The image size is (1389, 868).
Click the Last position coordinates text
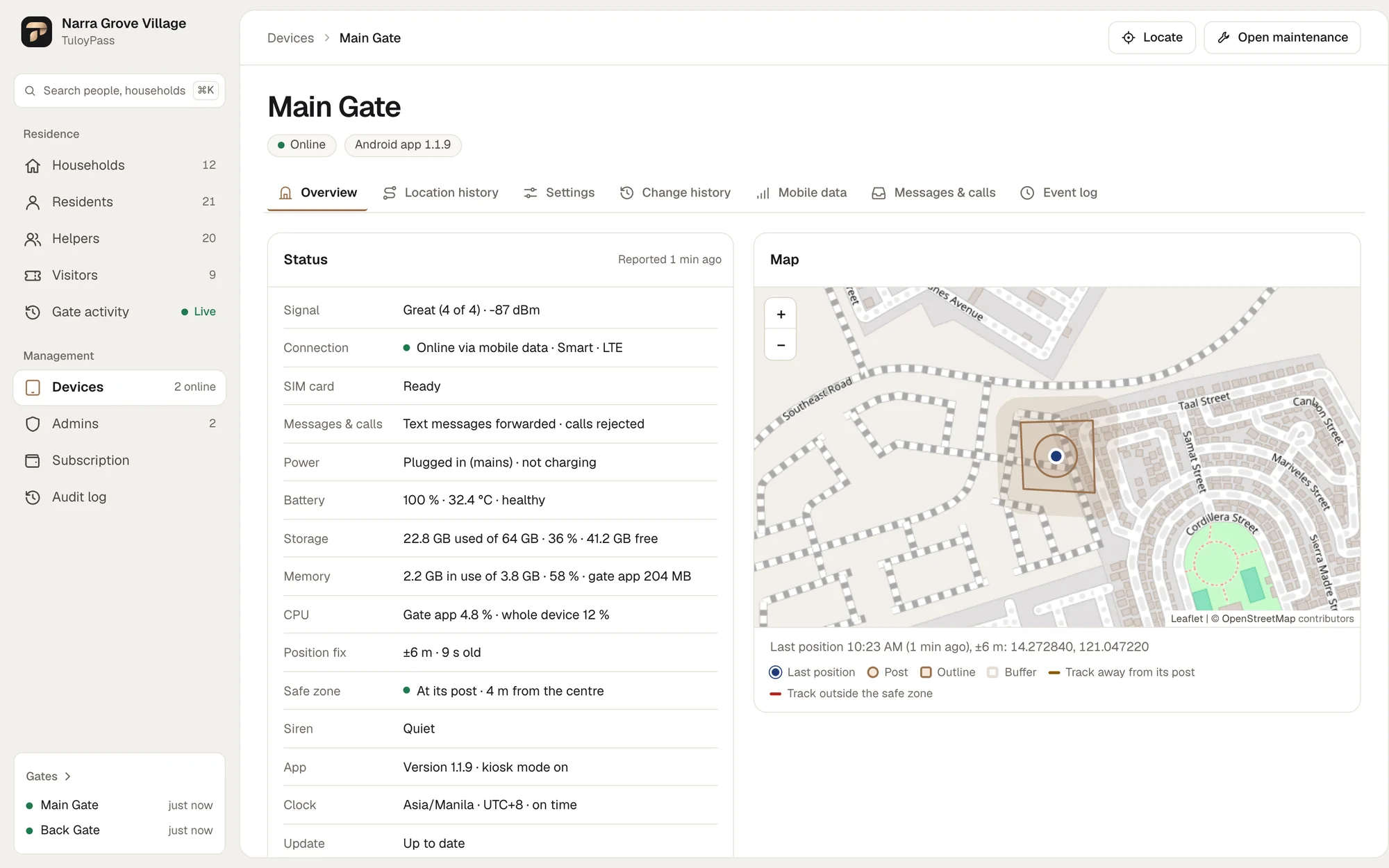coord(959,647)
